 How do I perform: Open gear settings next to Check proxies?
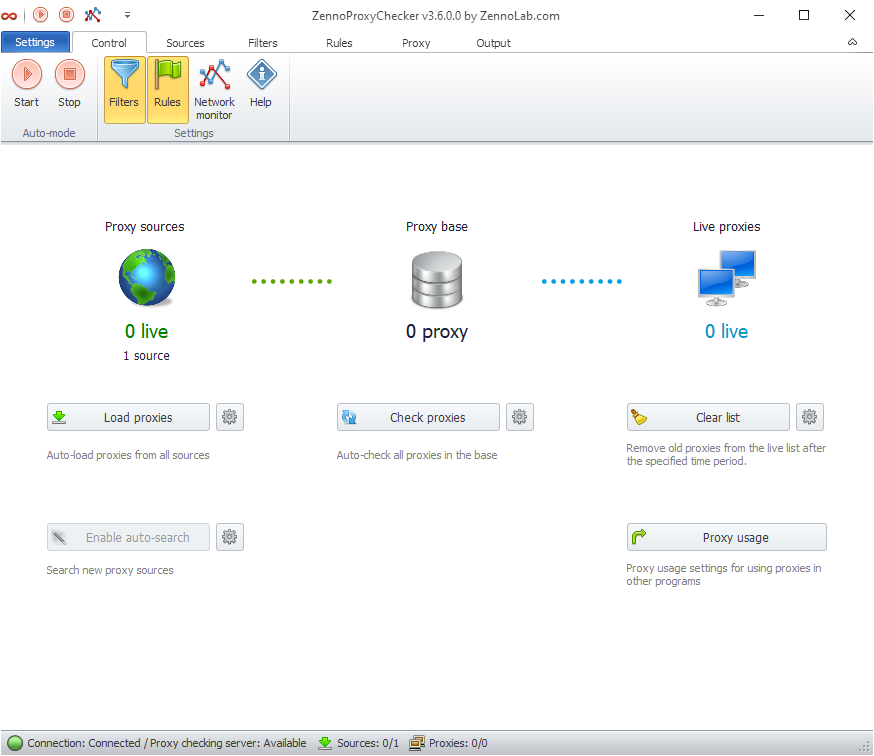[520, 417]
